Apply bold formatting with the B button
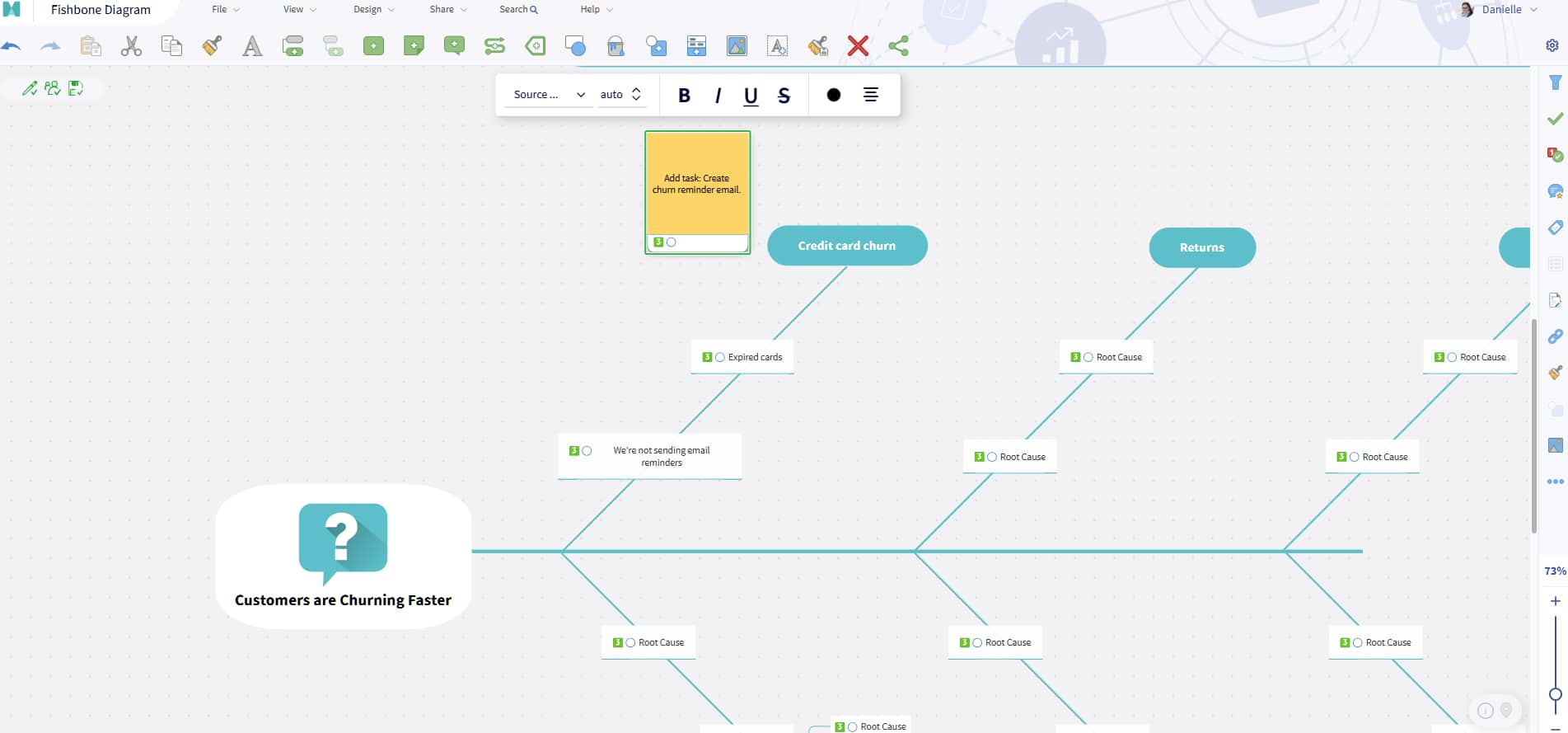The height and width of the screenshot is (733, 1568). tap(684, 96)
